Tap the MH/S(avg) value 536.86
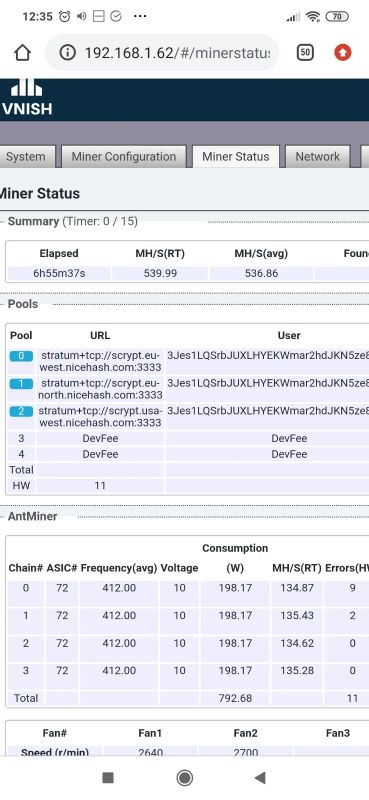Image resolution: width=369 pixels, height=800 pixels. (x=261, y=273)
